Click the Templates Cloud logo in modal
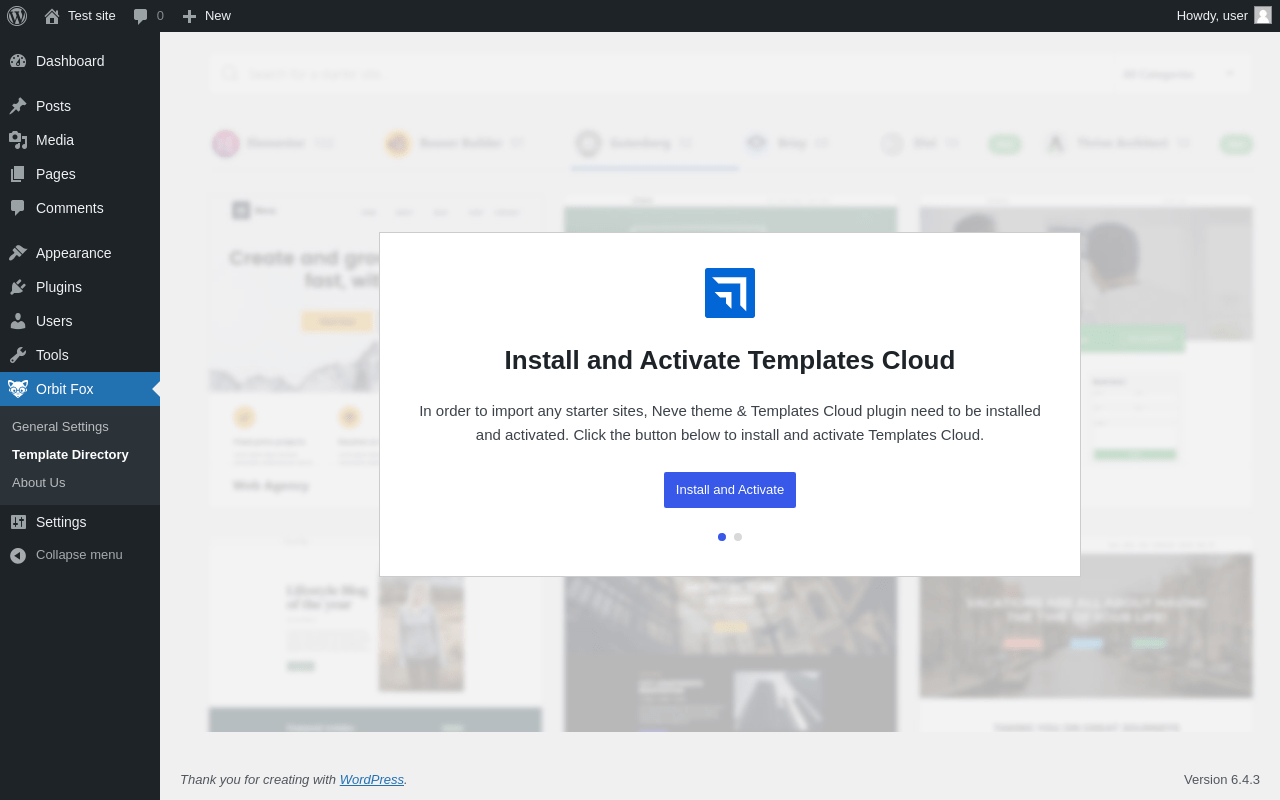The width and height of the screenshot is (1280, 800). (730, 293)
